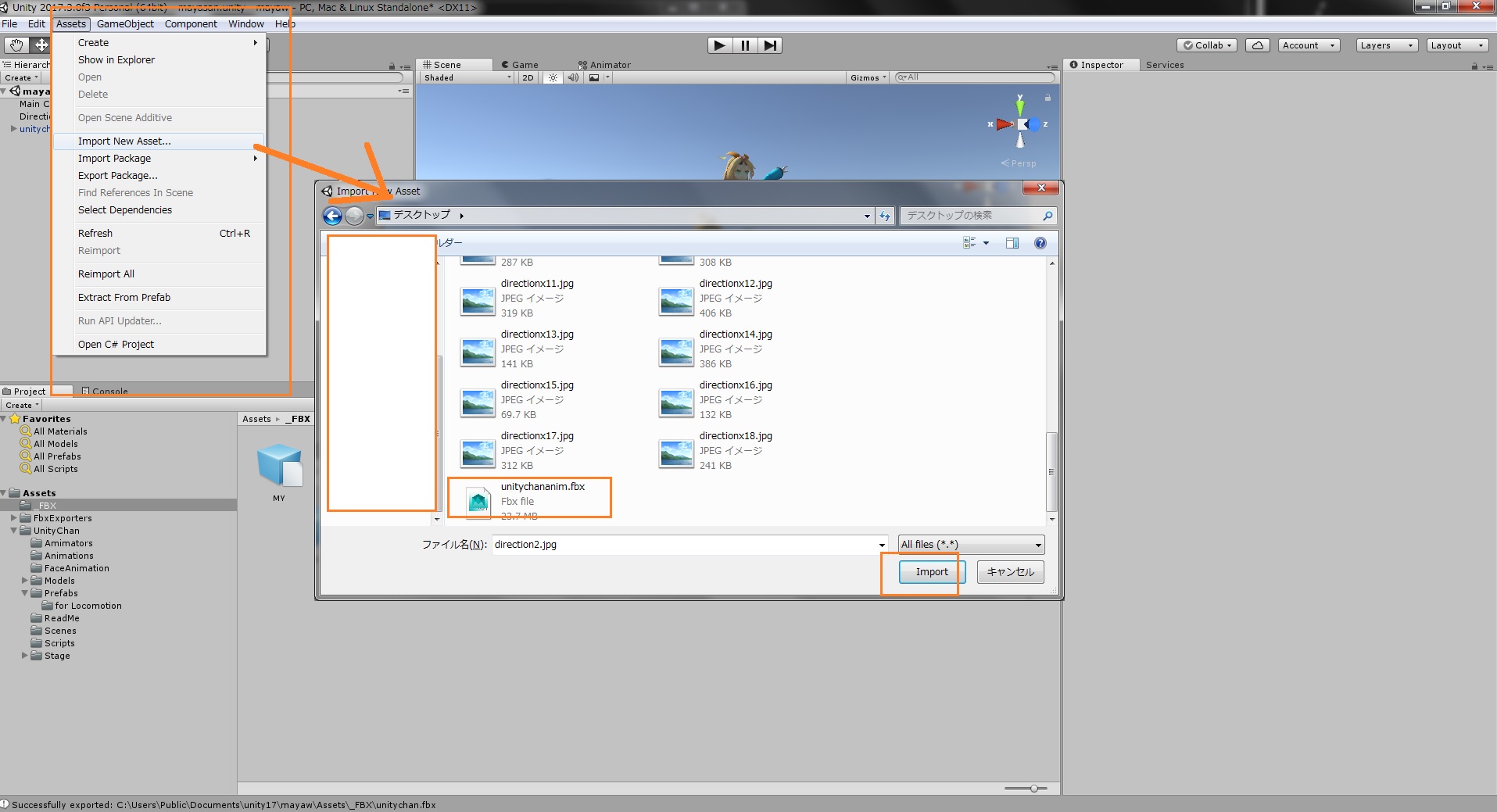Screen dimensions: 1497x812
Task: Toggle scene view gizmo lock
Action: click(x=1048, y=98)
